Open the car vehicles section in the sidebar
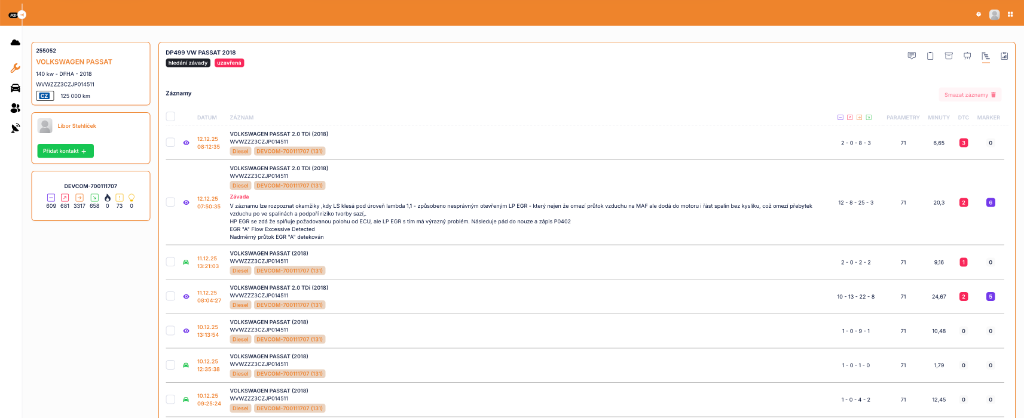The width and height of the screenshot is (1024, 418). [x=15, y=88]
